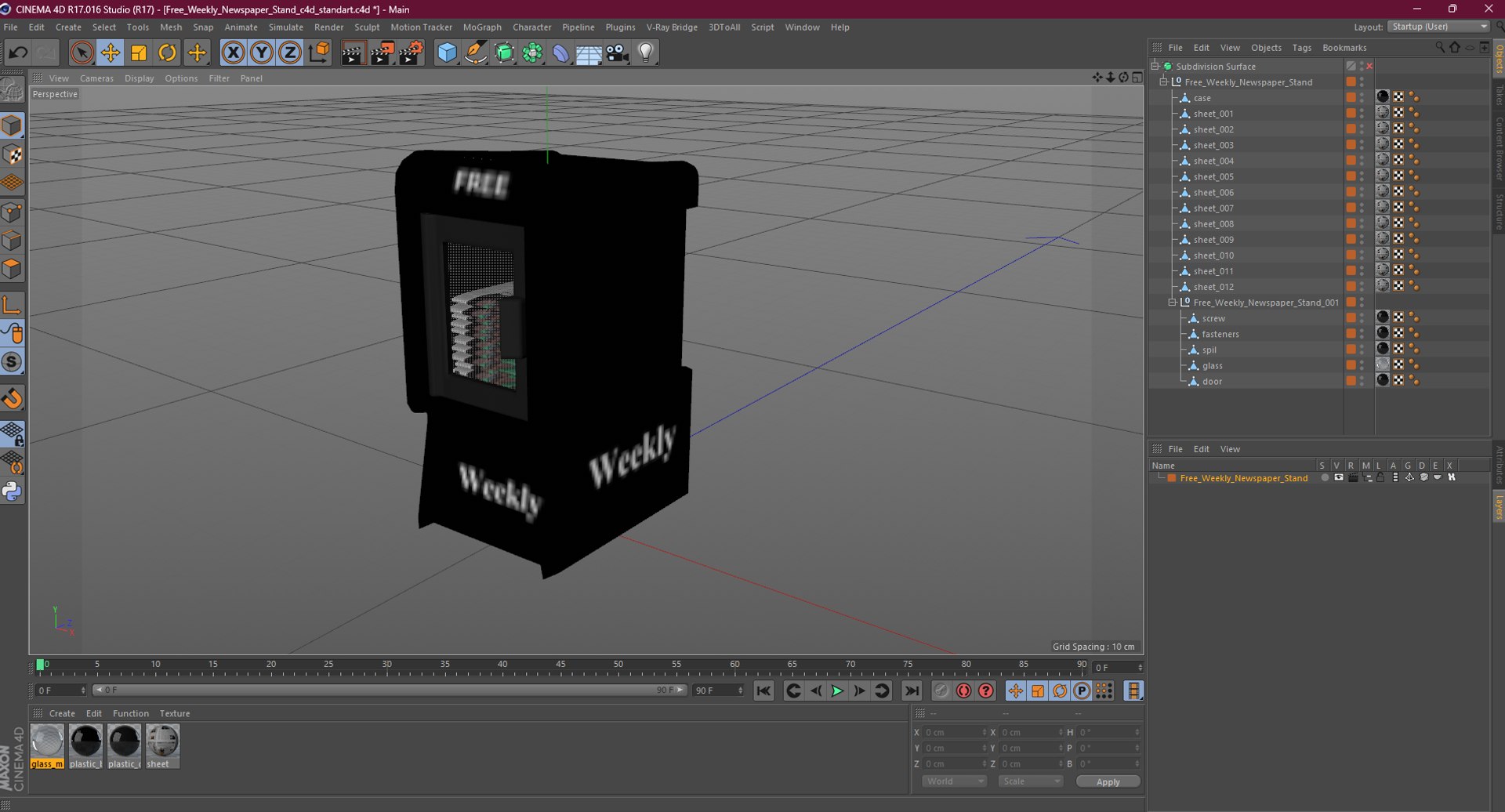Go to start of animation
The height and width of the screenshot is (812, 1505).
tap(763, 691)
